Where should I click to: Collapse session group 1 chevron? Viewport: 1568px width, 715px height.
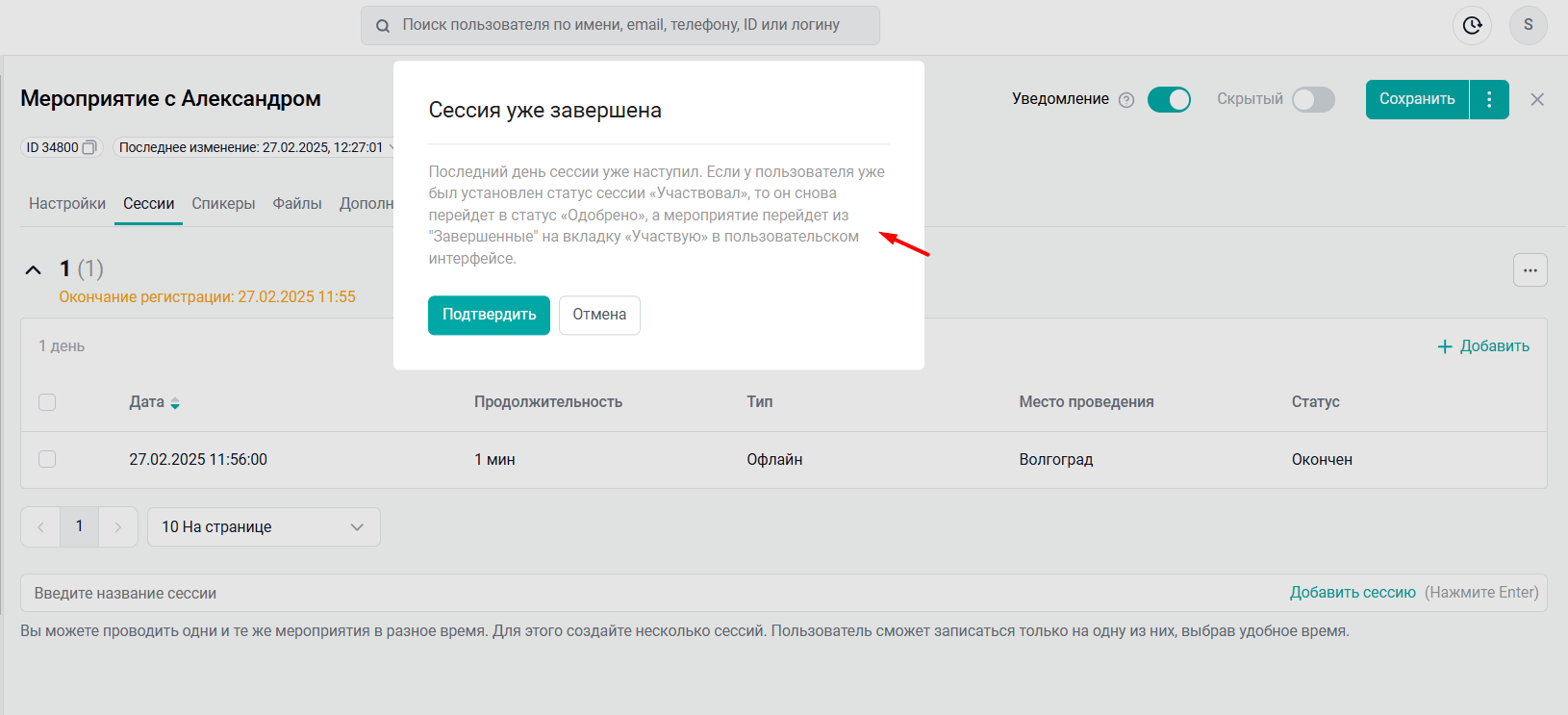pyautogui.click(x=34, y=270)
